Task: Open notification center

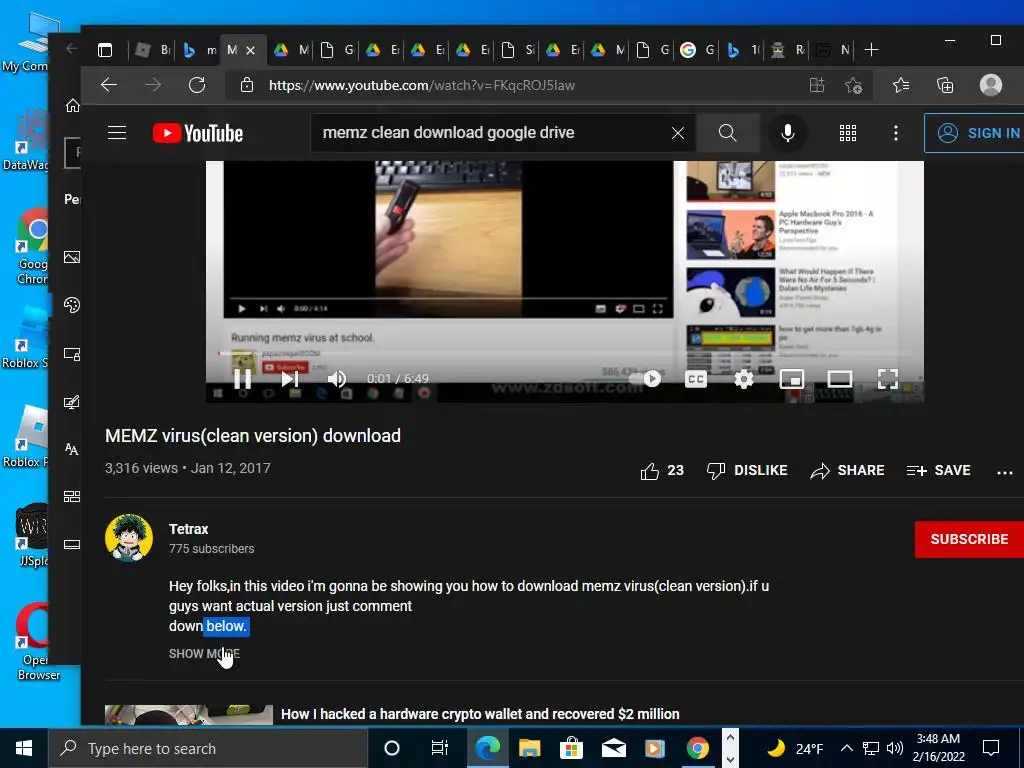Action: (991, 748)
